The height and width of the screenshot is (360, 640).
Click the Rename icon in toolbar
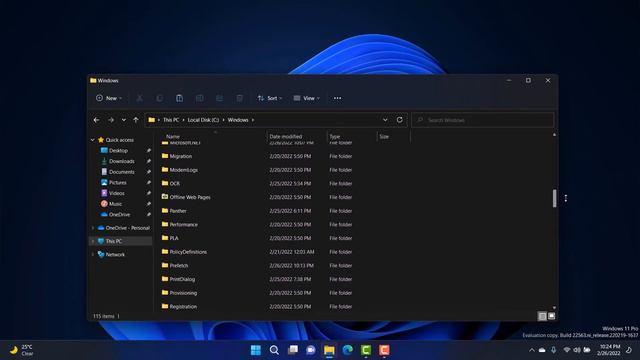coord(200,98)
